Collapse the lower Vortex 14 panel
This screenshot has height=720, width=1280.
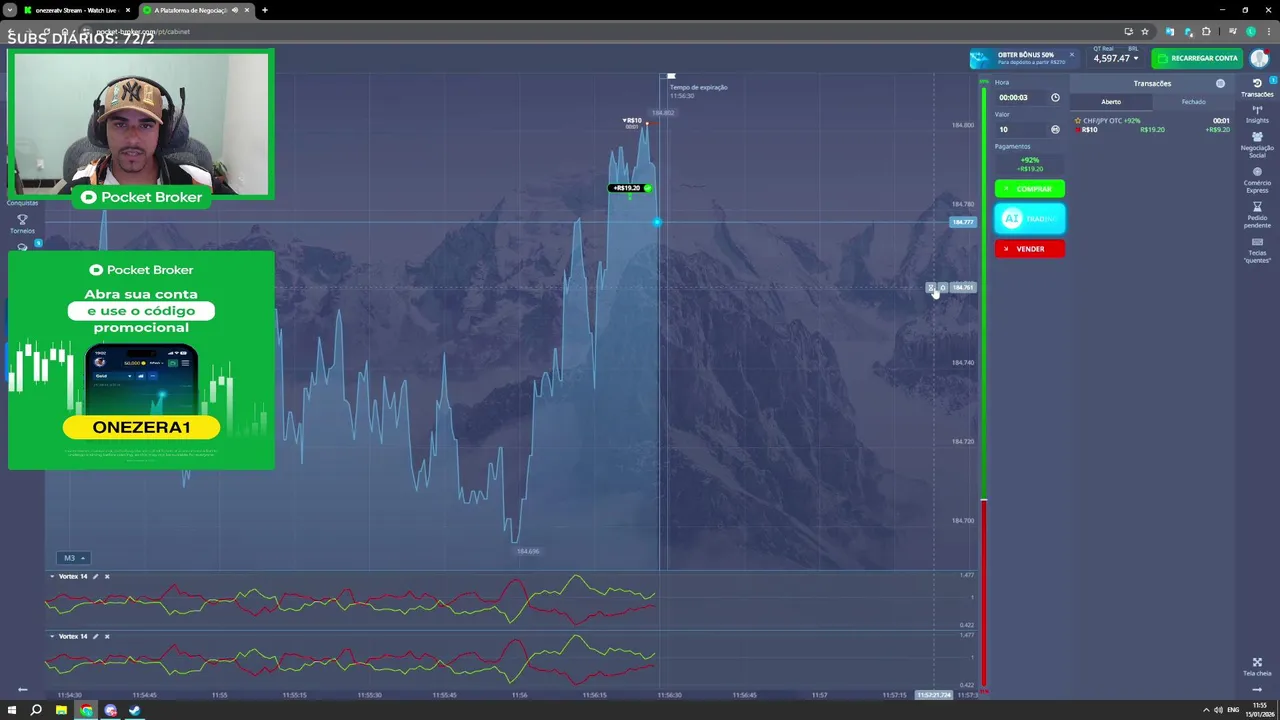(x=52, y=636)
